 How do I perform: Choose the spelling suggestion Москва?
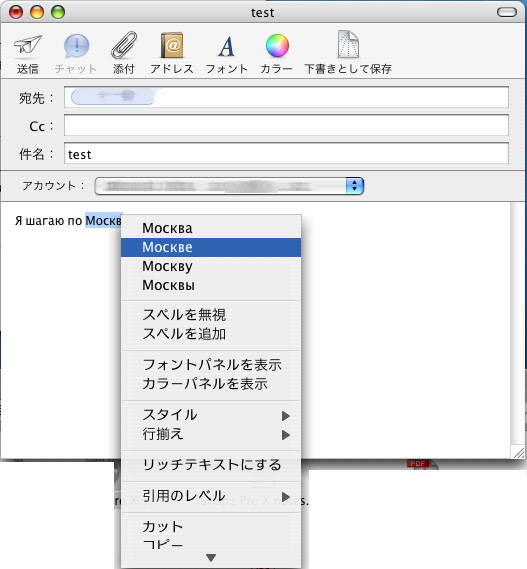pyautogui.click(x=211, y=228)
